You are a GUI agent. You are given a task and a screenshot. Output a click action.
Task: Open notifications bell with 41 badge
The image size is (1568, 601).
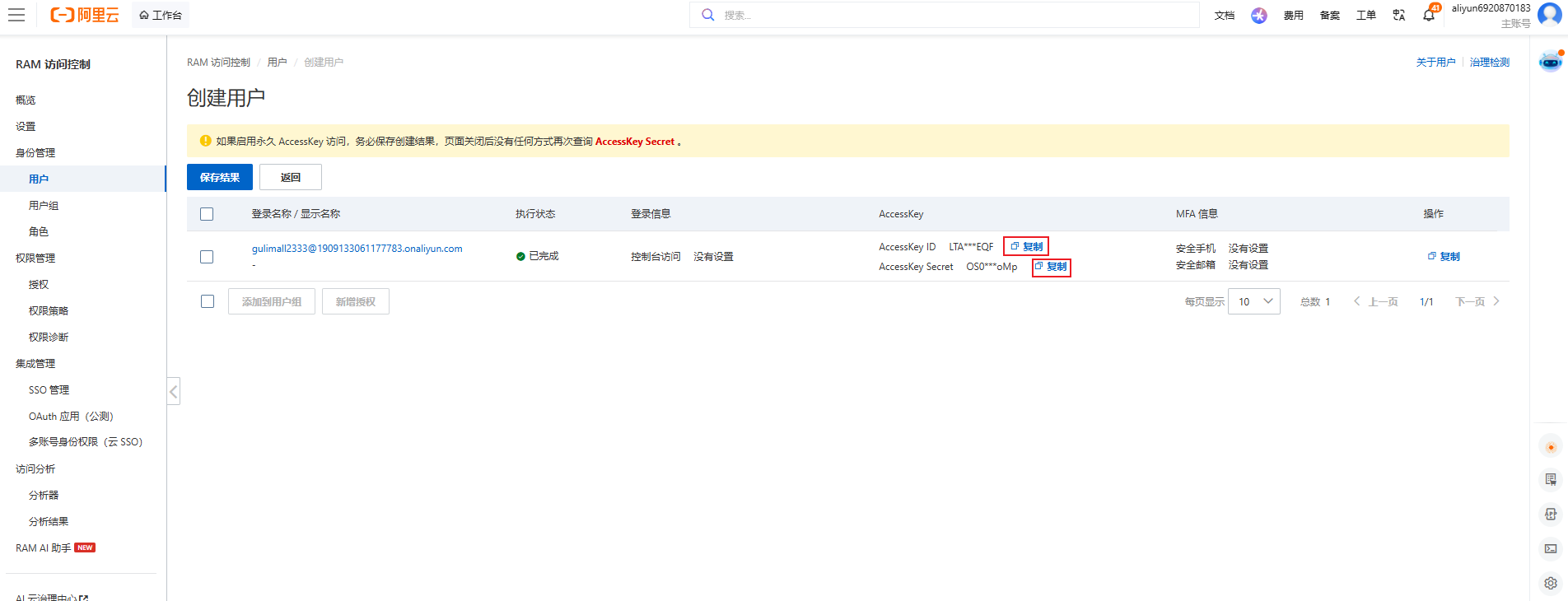[x=1430, y=14]
